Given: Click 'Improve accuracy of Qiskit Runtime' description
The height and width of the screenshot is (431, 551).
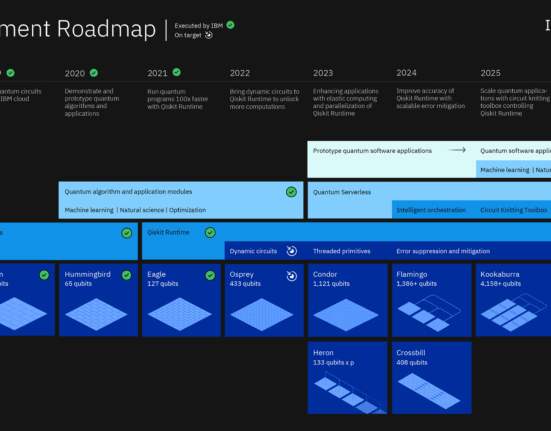Looking at the screenshot, I should [430, 98].
